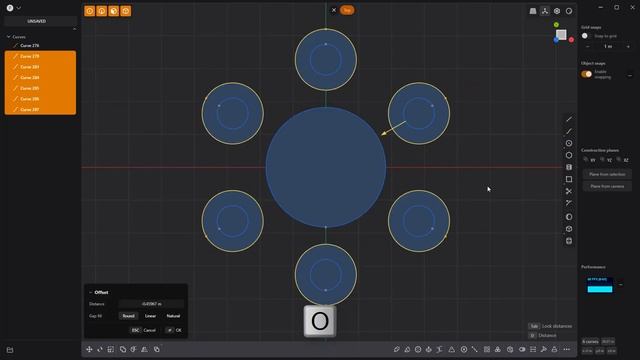
Task: Select the Rectangle tool in vertical toolbar
Action: point(569,179)
